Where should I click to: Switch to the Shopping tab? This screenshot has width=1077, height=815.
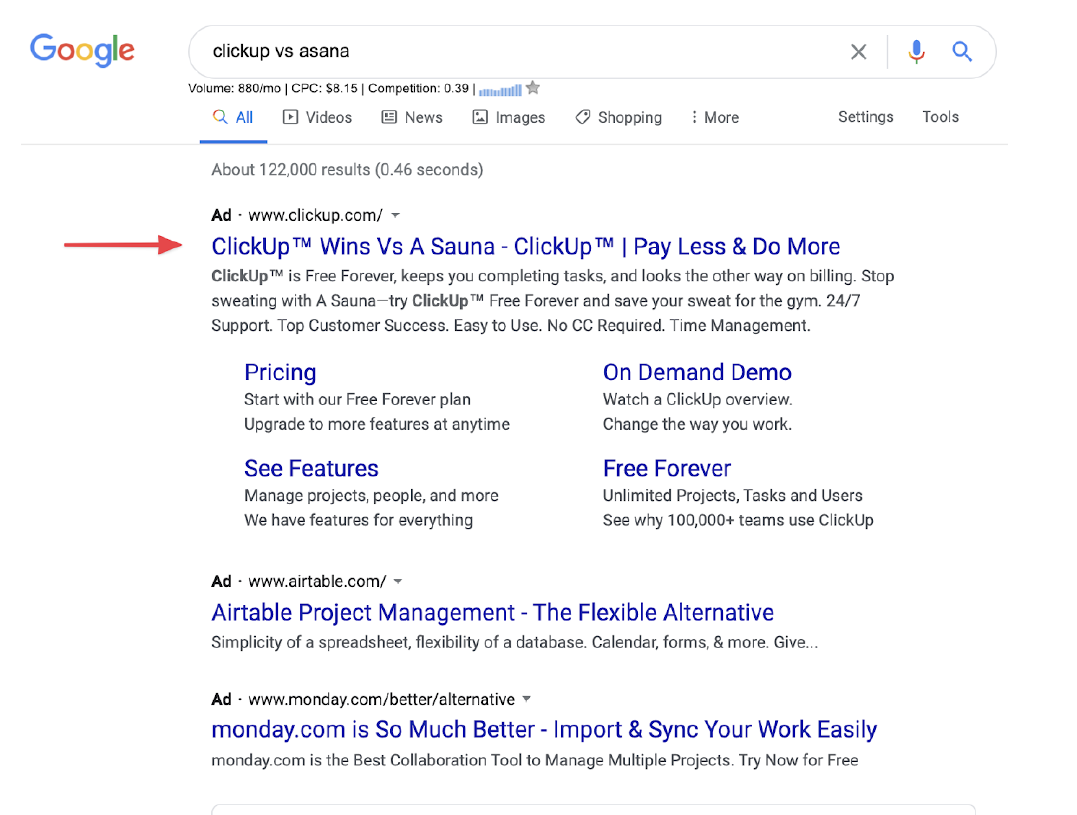tap(618, 117)
